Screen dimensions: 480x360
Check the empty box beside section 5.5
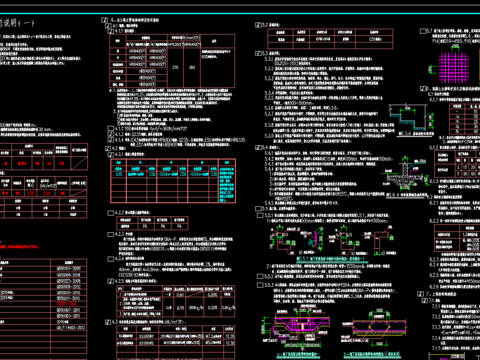[258, 209]
